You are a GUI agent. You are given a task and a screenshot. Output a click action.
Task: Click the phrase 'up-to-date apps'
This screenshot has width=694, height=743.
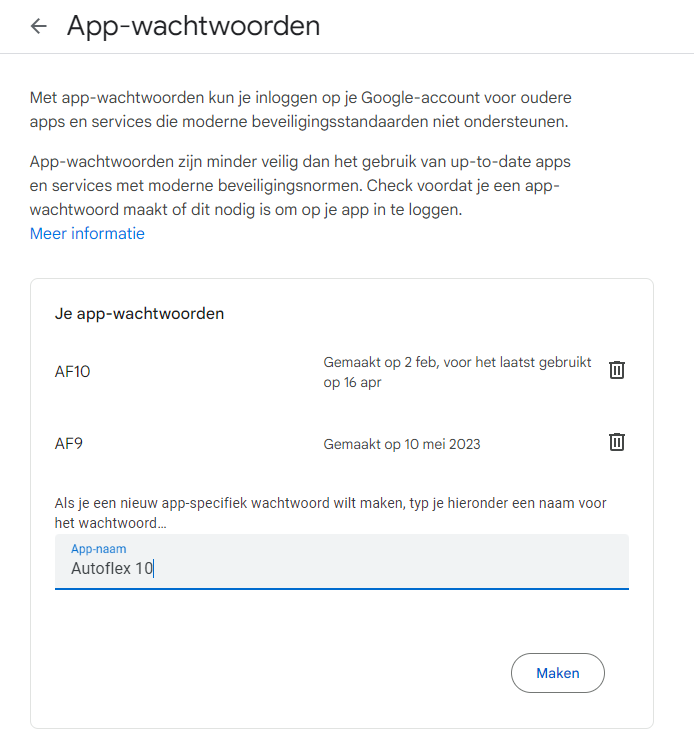510,162
